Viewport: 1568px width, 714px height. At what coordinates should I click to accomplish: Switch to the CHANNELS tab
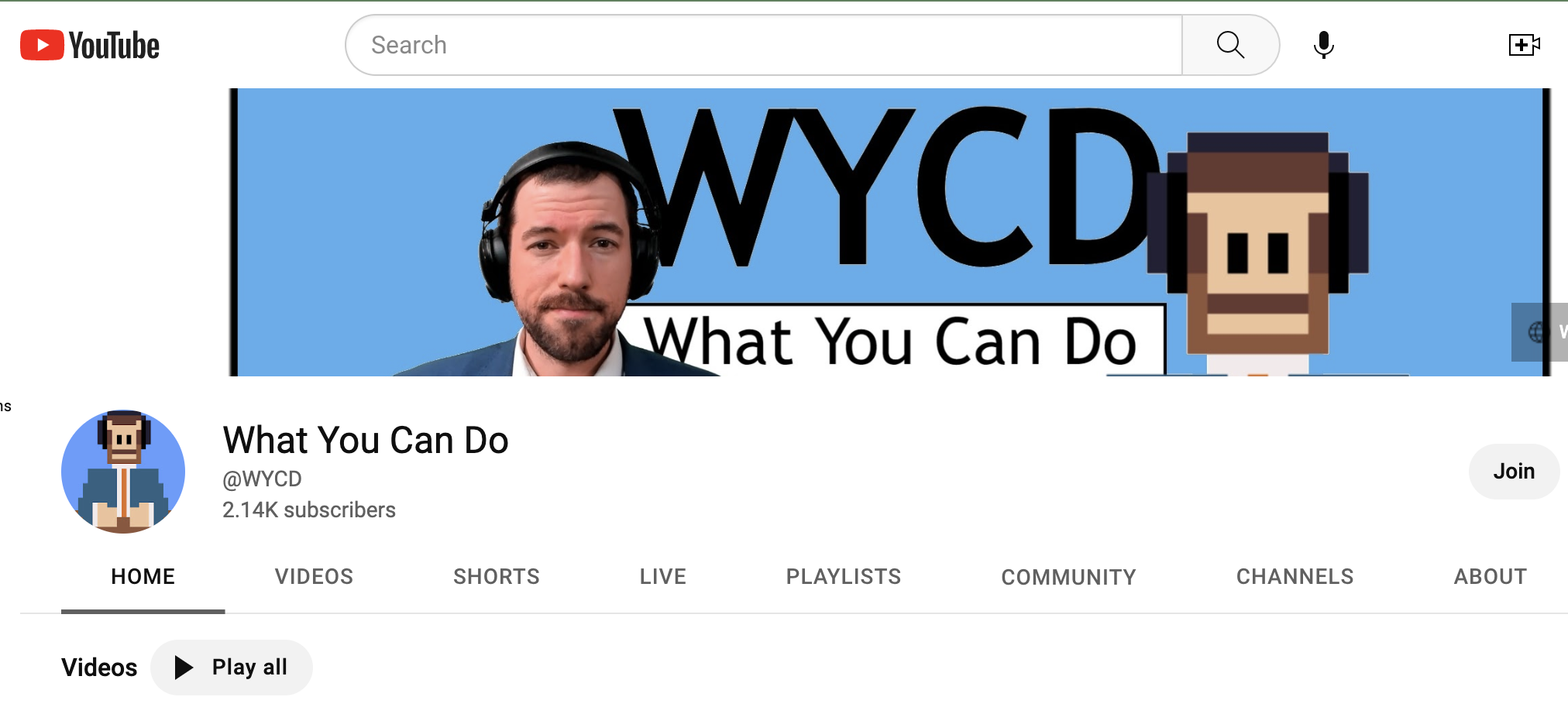1294,576
